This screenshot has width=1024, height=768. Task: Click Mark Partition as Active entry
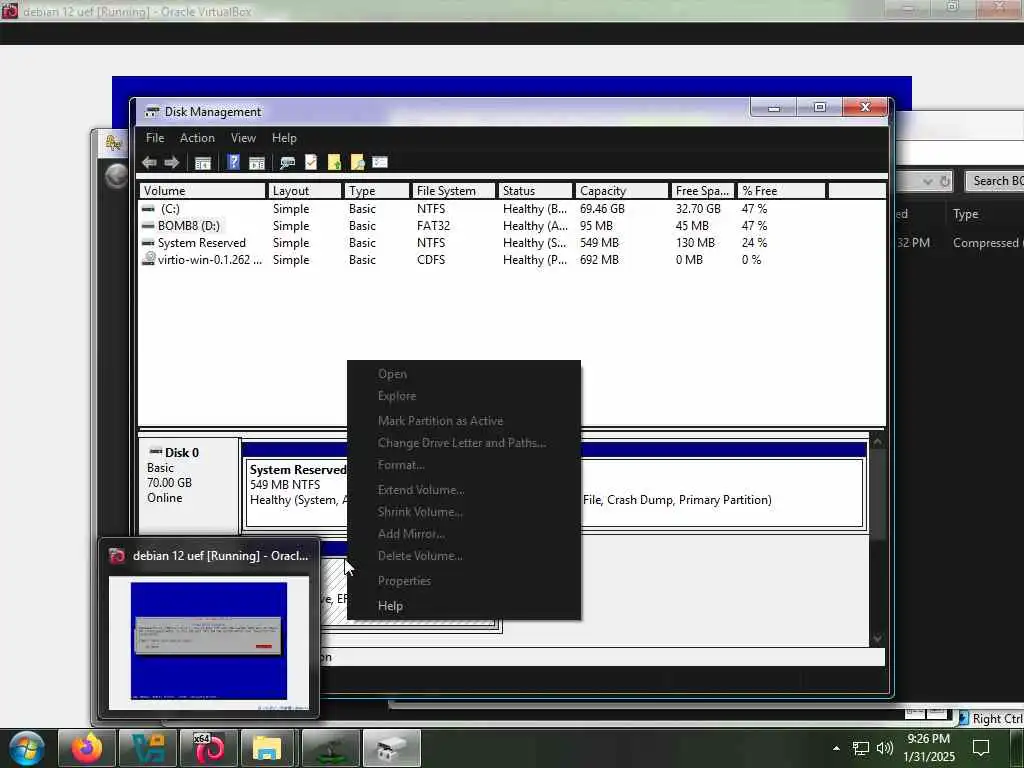click(440, 421)
